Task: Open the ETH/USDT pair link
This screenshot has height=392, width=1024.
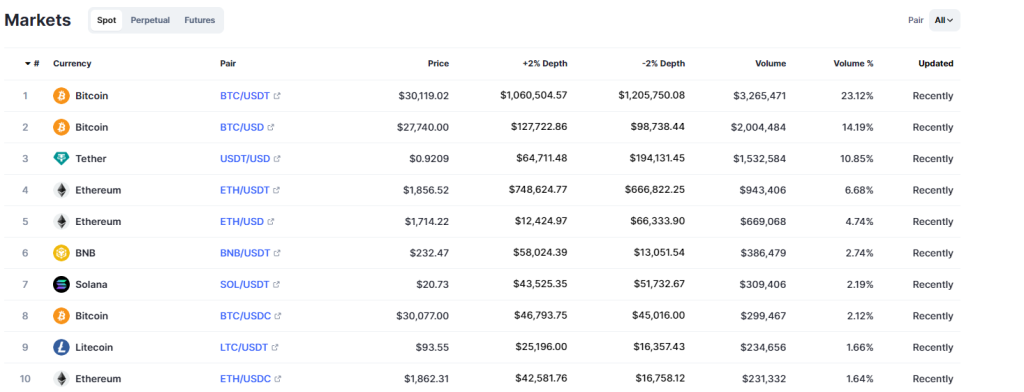Action: tap(245, 190)
